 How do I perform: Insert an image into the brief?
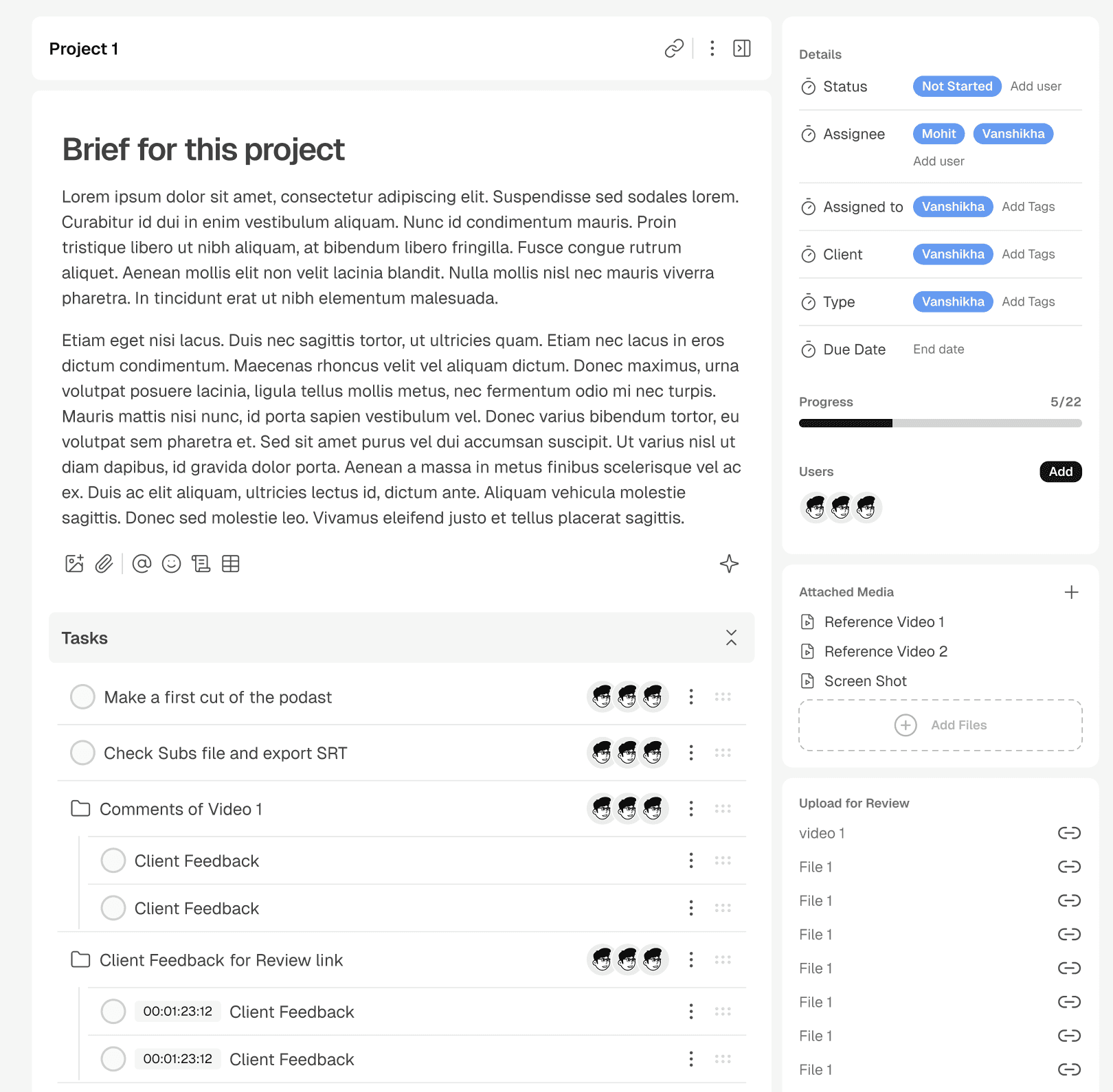[74, 563]
